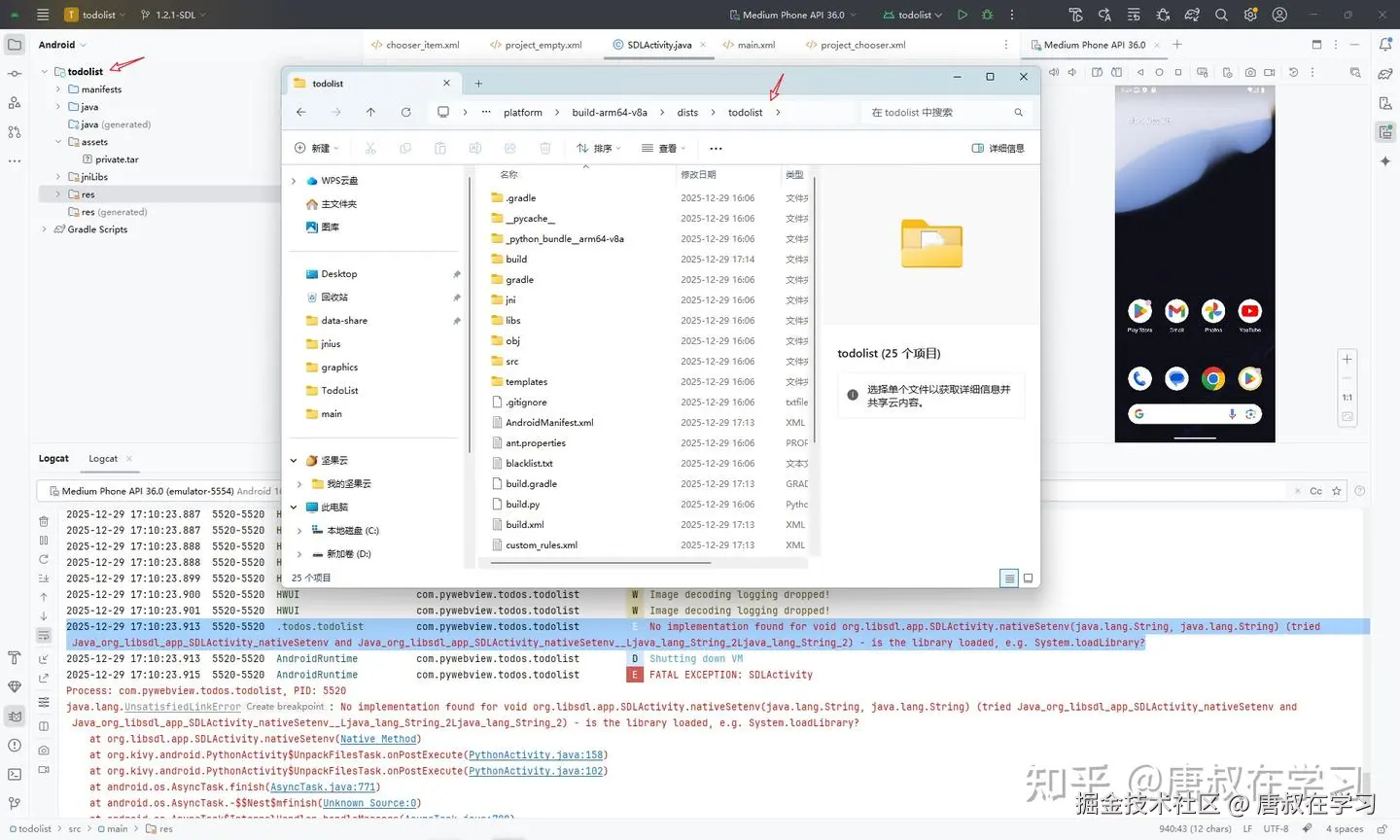Viewport: 1400px width, 840px height.
Task: Switch to the SDLActivity.java editor tab
Action: (x=658, y=44)
